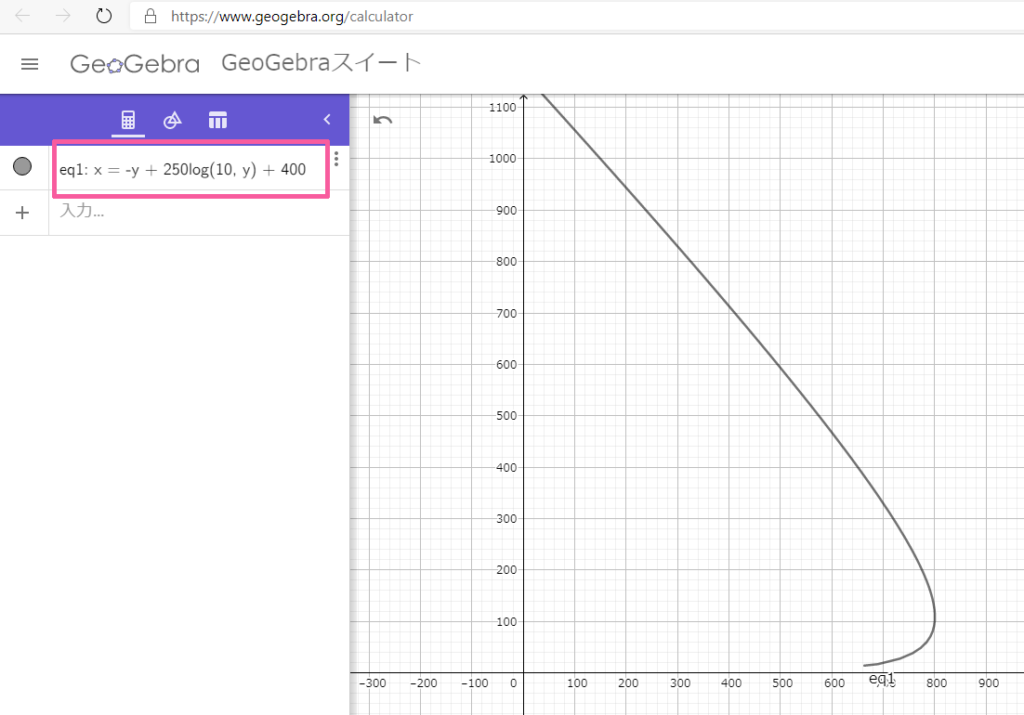Click the x-axis label 800

[x=936, y=683]
